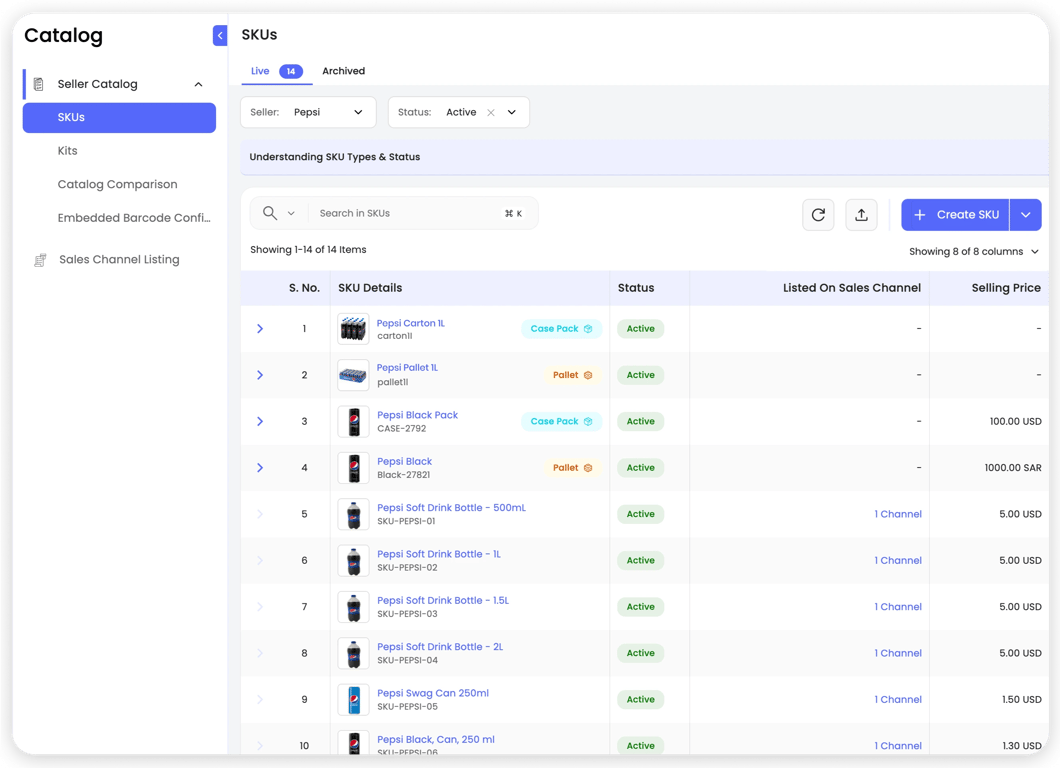This screenshot has height=768, width=1060.
Task: Click Pepsi Pallet 1L product image
Action: click(353, 375)
